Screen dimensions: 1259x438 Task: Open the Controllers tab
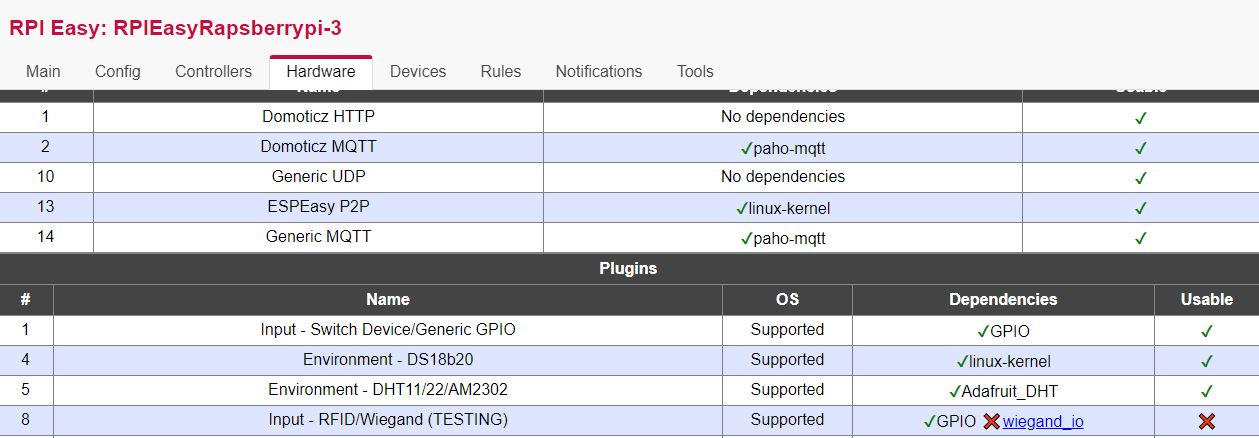pos(213,72)
